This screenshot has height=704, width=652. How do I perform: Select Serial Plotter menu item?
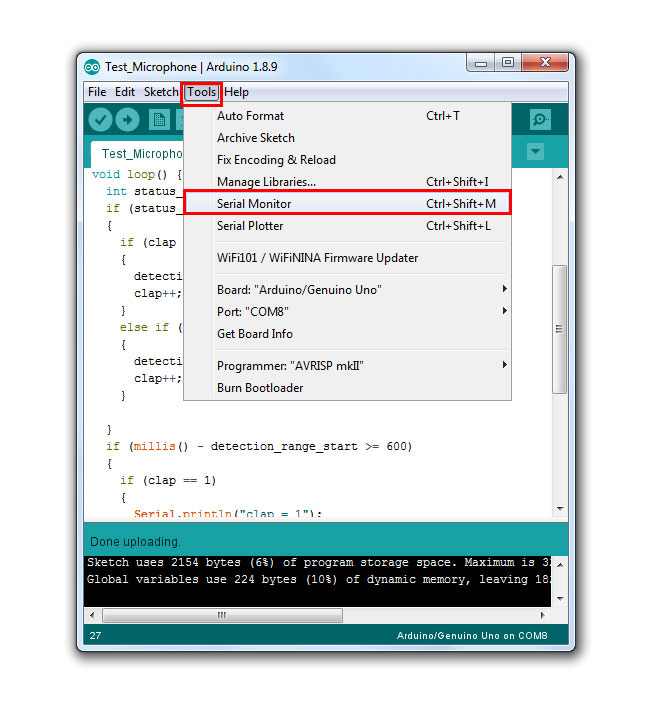pos(348,226)
